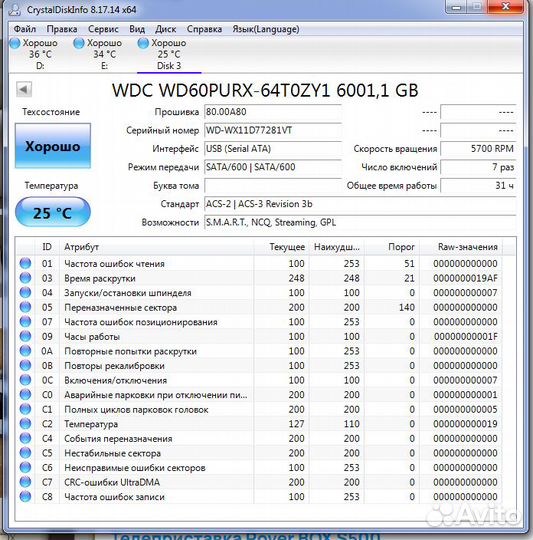The height and width of the screenshot is (540, 533).
Task: Click the serial number field WD-WX11D77281VT
Action: click(273, 131)
